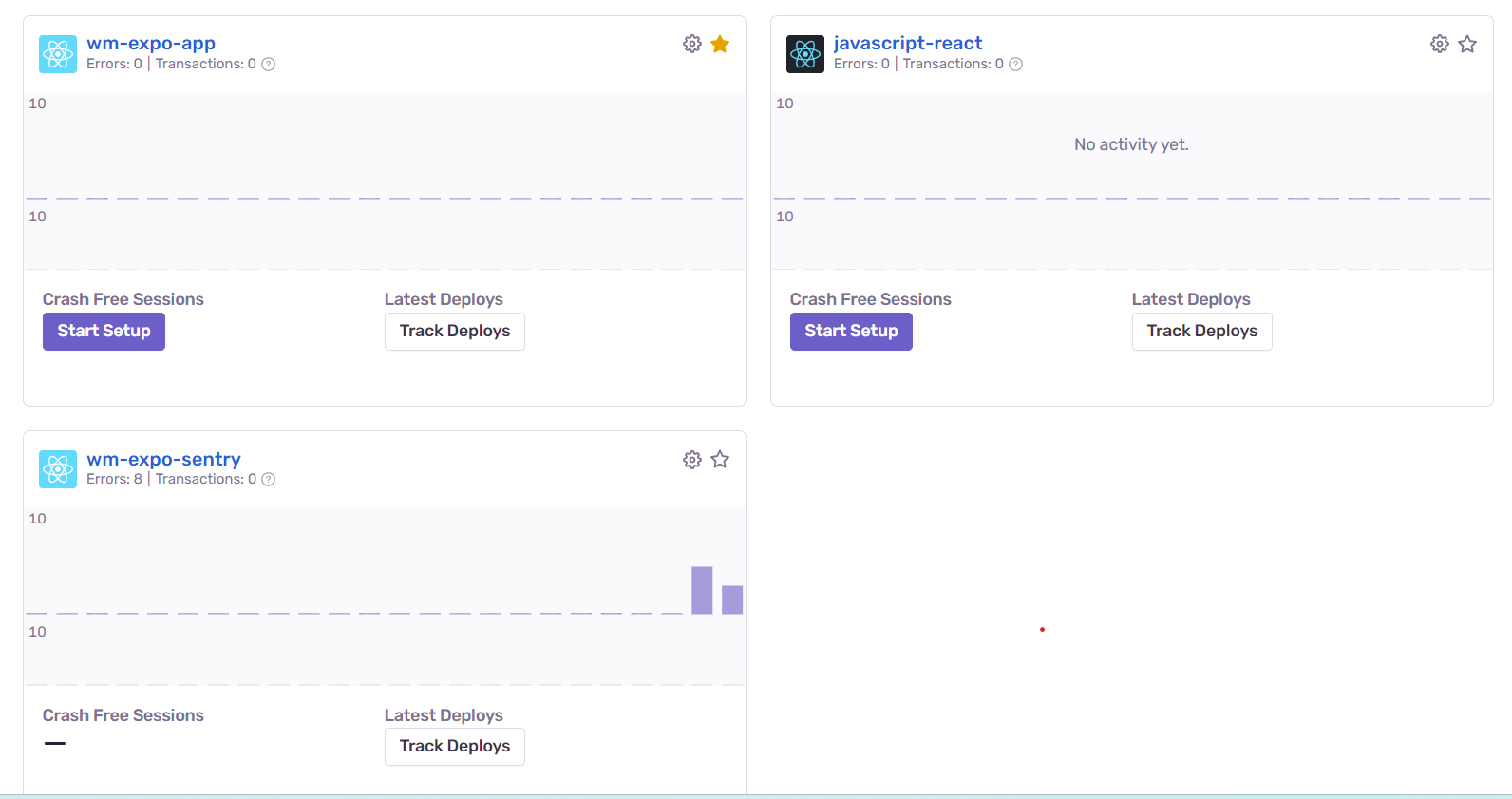Unstar the wm-expo-app project
The image size is (1512, 799).
coord(720,44)
